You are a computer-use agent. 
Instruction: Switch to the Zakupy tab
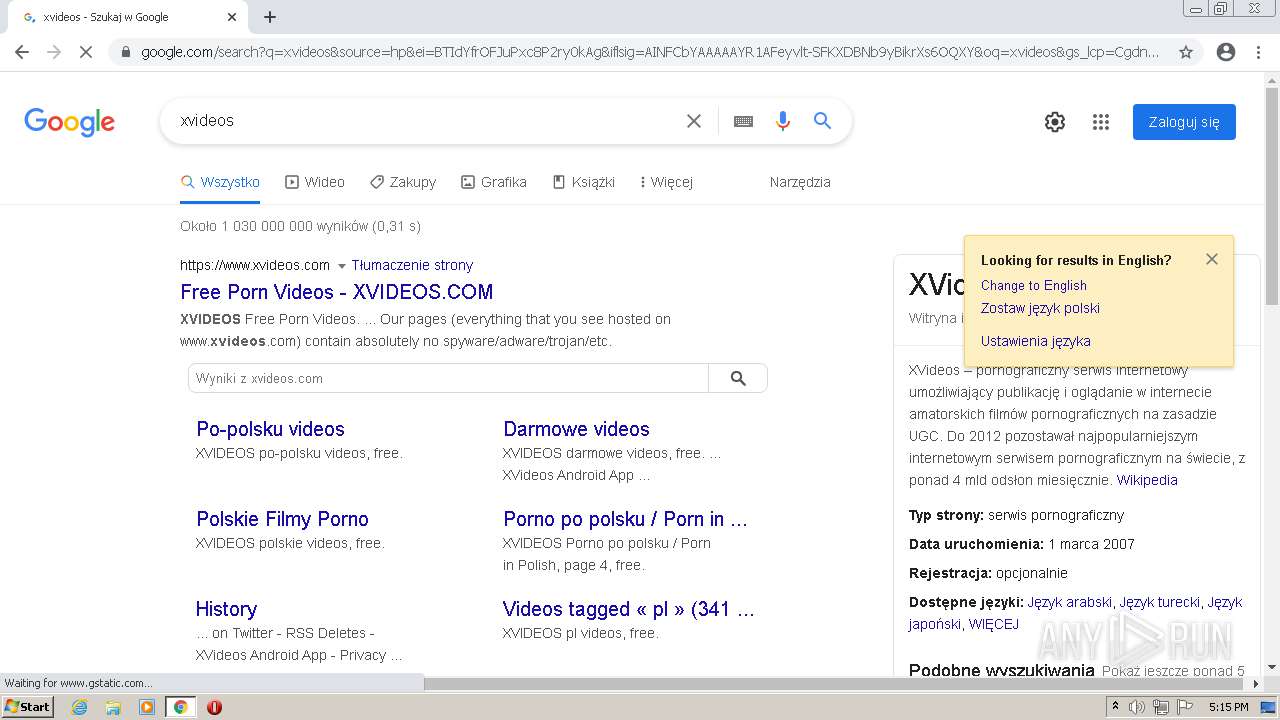coord(403,182)
